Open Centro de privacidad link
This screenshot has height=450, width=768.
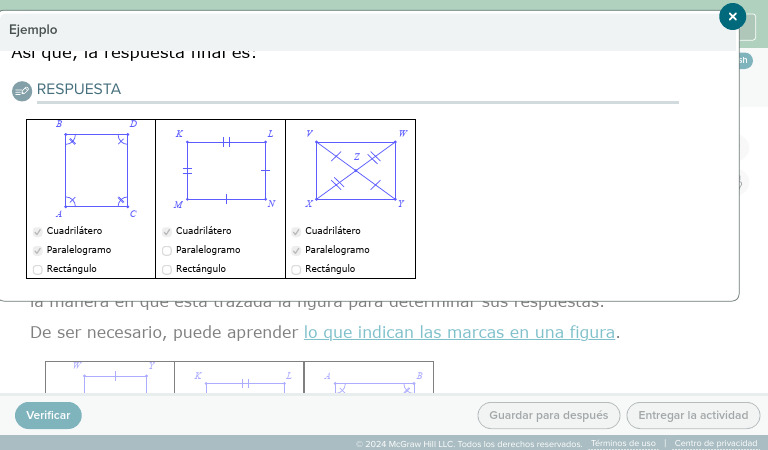716,443
